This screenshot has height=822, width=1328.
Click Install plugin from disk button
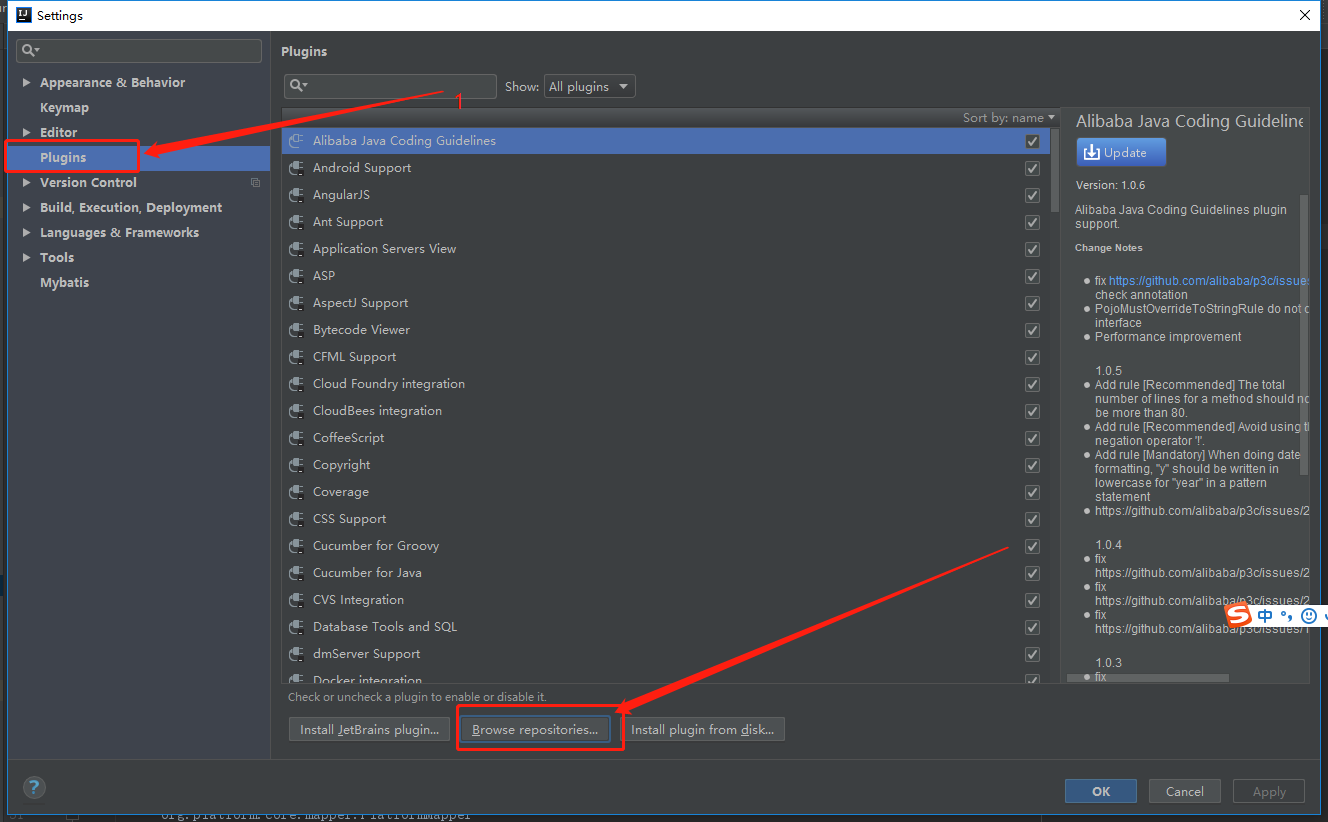pyautogui.click(x=702, y=729)
